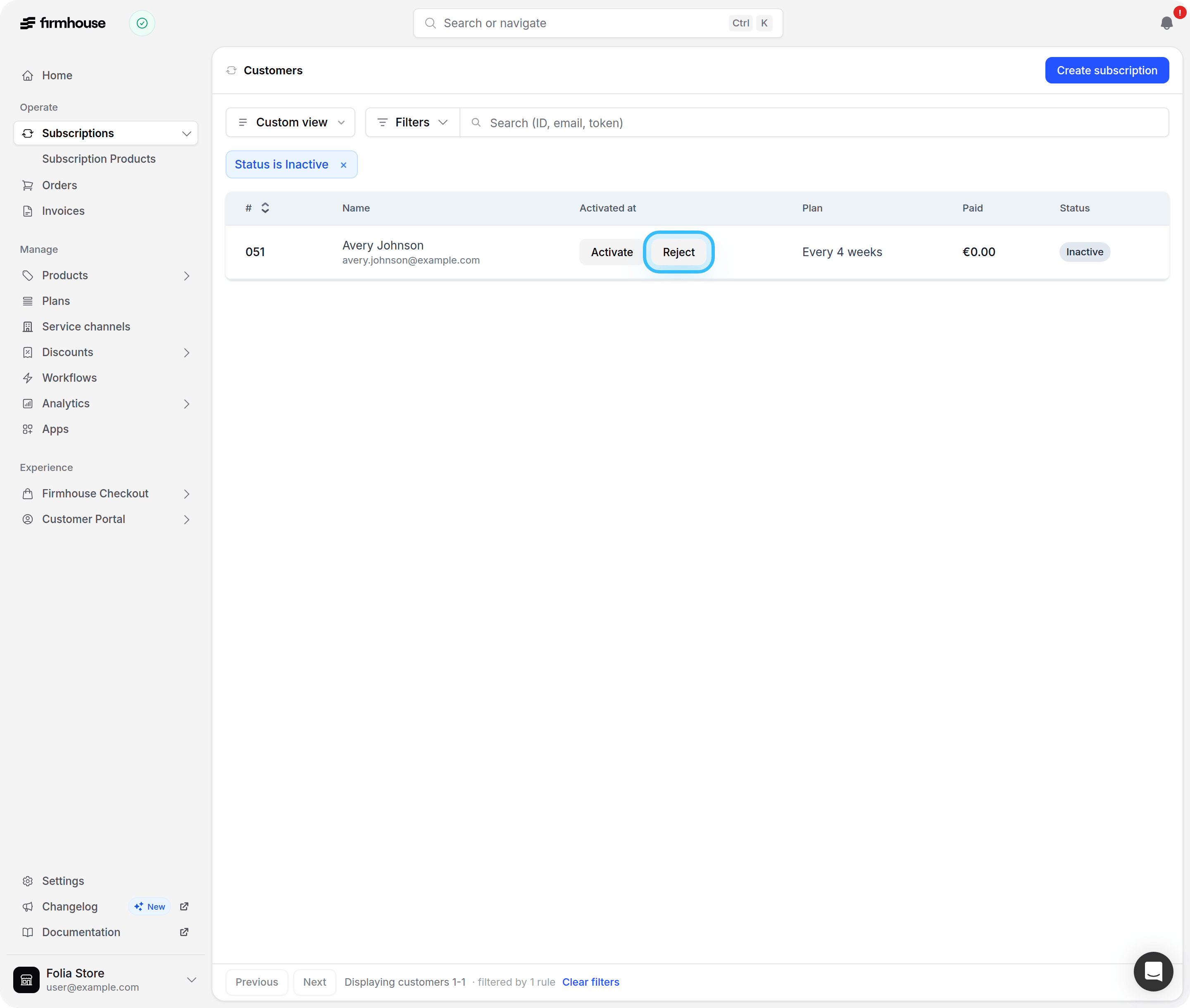1190x1008 pixels.
Task: Focus the Search or navigate field
Action: pos(598,23)
